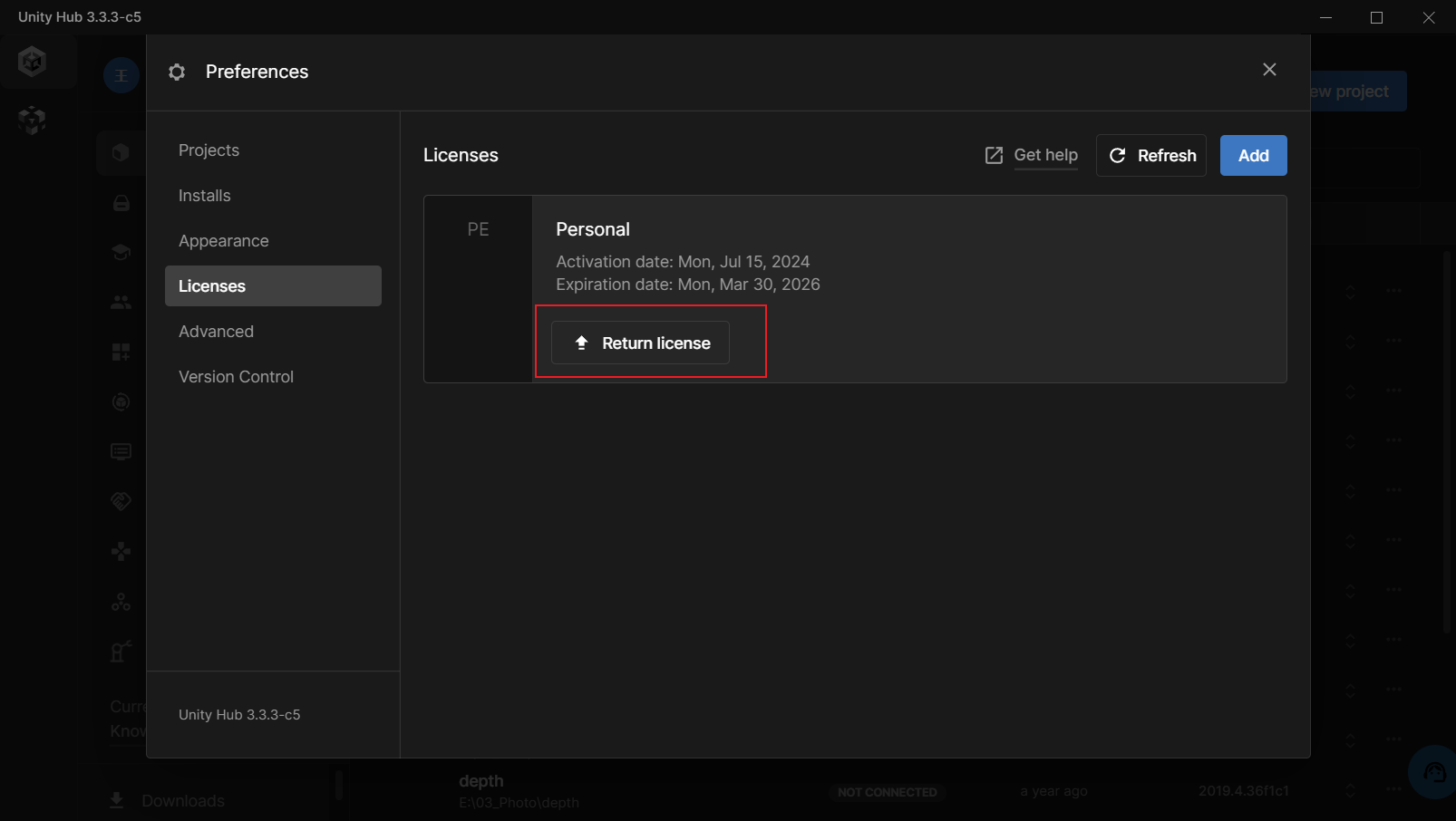
Task: Click the headset support icon at bottom right
Action: (x=1435, y=772)
